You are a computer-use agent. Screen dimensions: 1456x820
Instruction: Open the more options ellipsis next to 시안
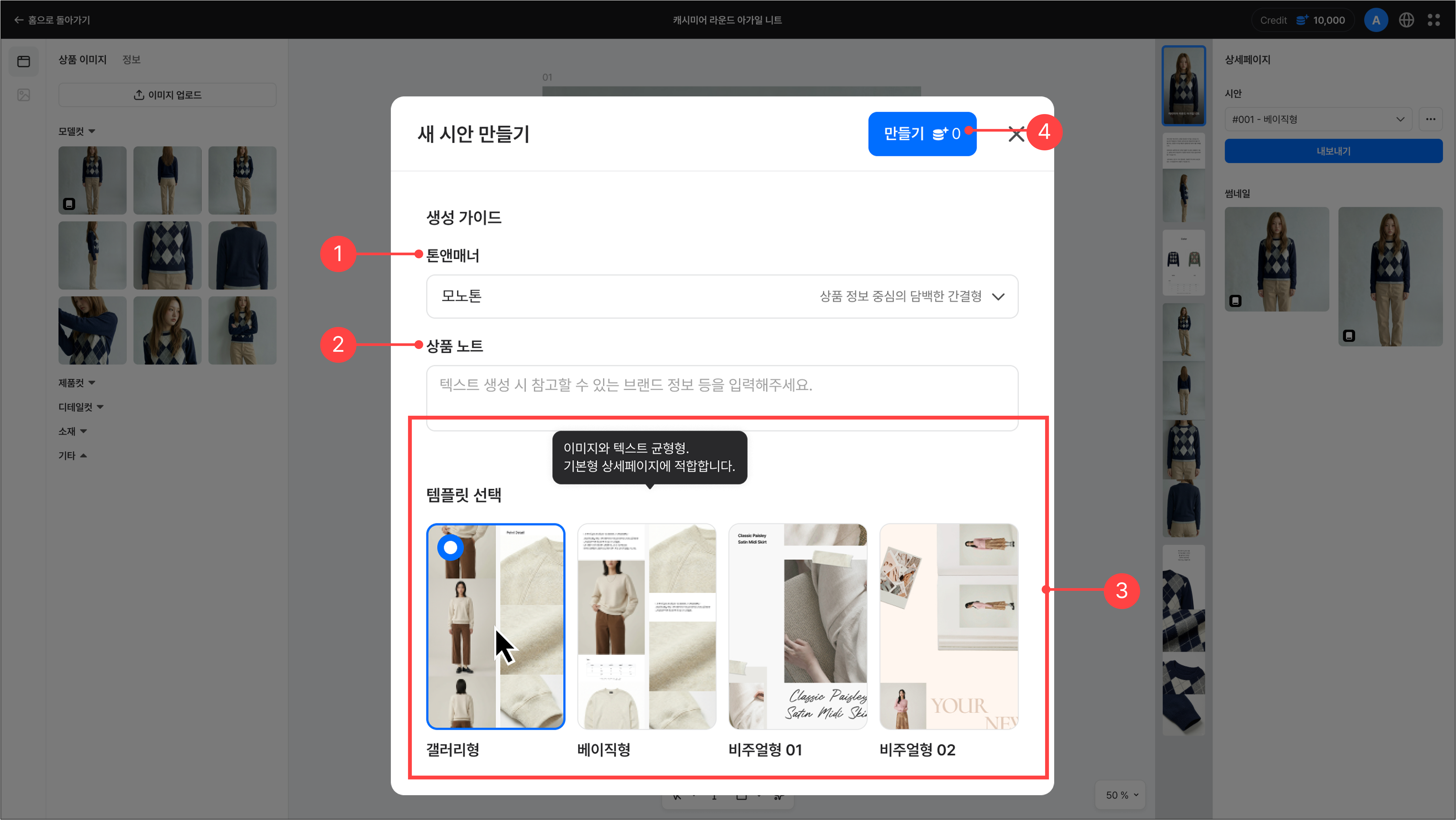coord(1430,119)
